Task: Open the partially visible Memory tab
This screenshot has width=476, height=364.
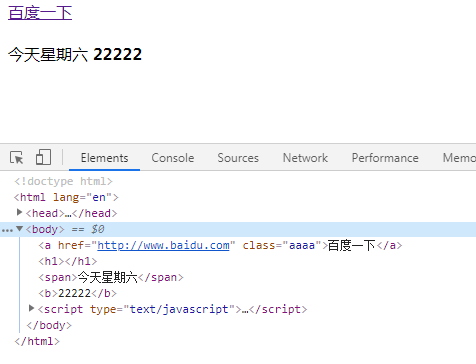Action: click(x=459, y=158)
